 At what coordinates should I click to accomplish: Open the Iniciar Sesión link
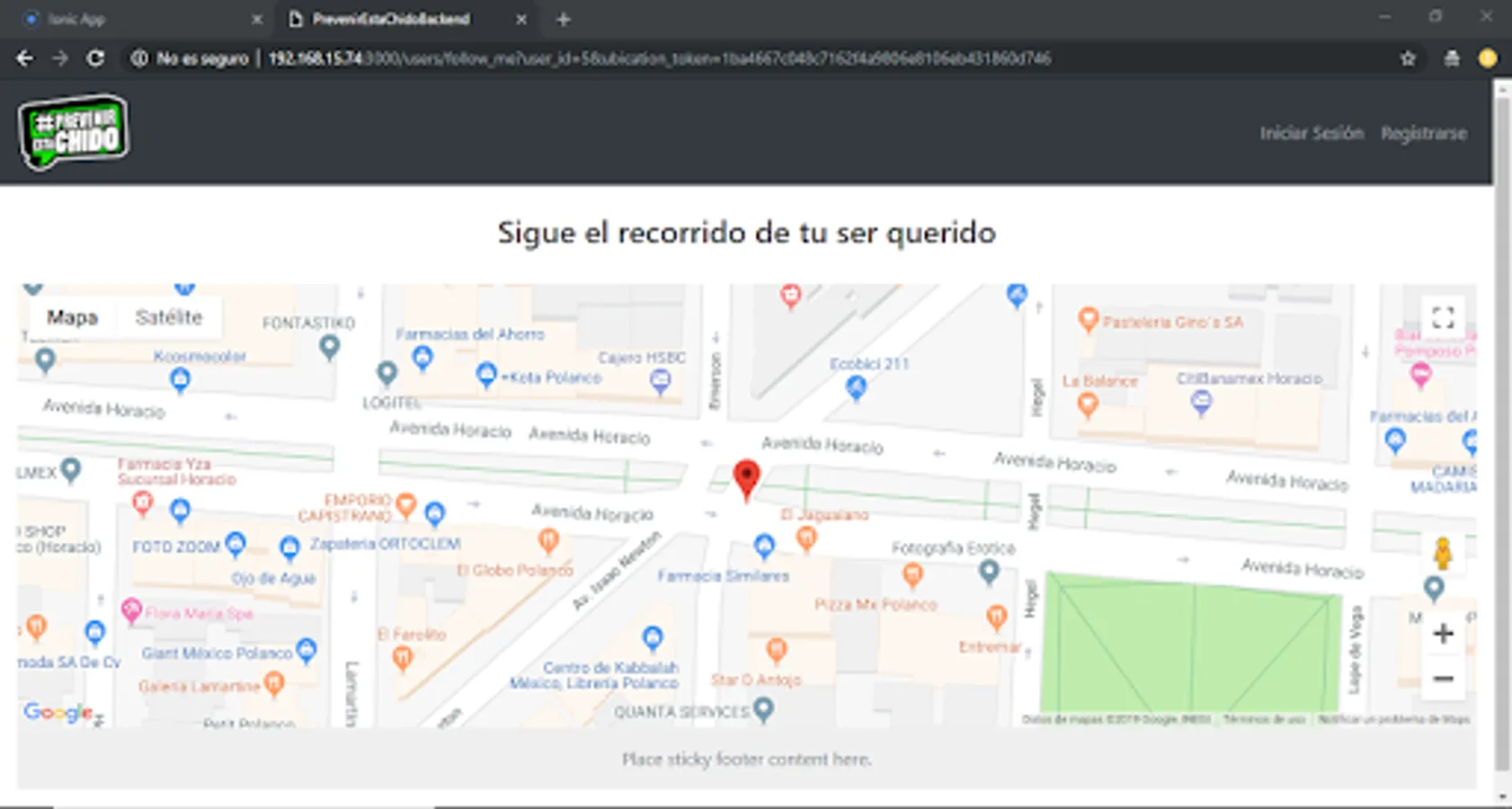[x=1312, y=133]
